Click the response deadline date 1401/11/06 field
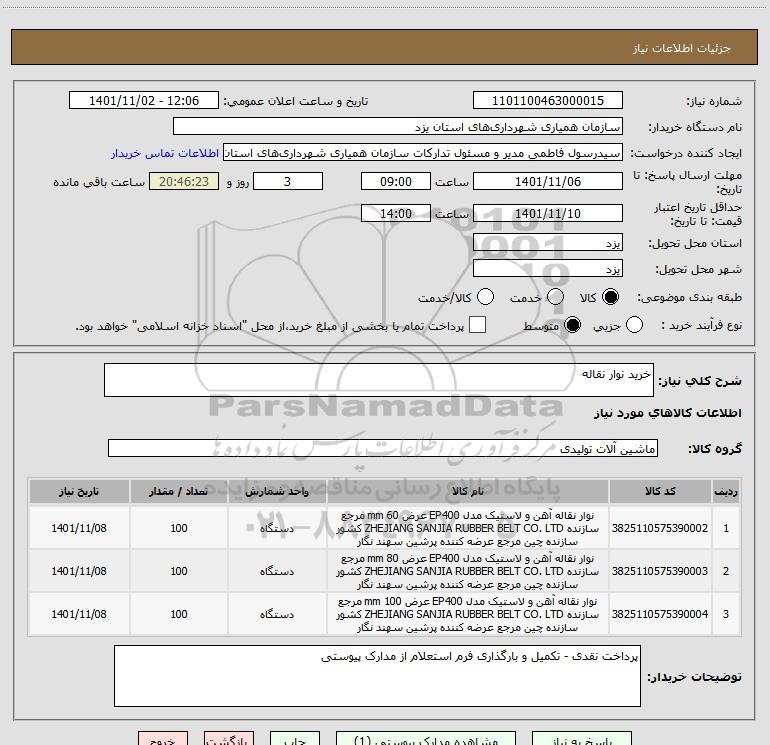 (x=548, y=182)
